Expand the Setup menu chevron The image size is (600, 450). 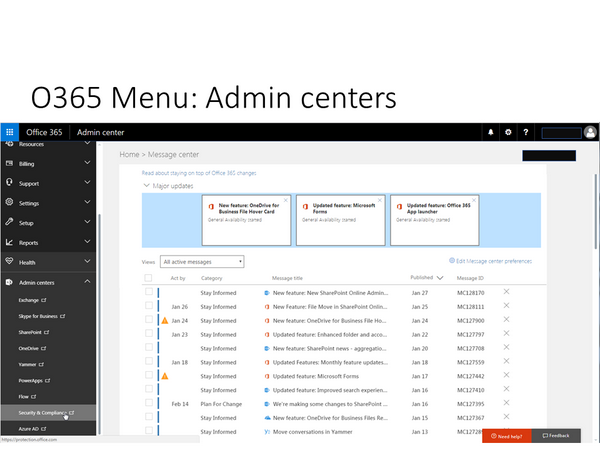(87, 222)
